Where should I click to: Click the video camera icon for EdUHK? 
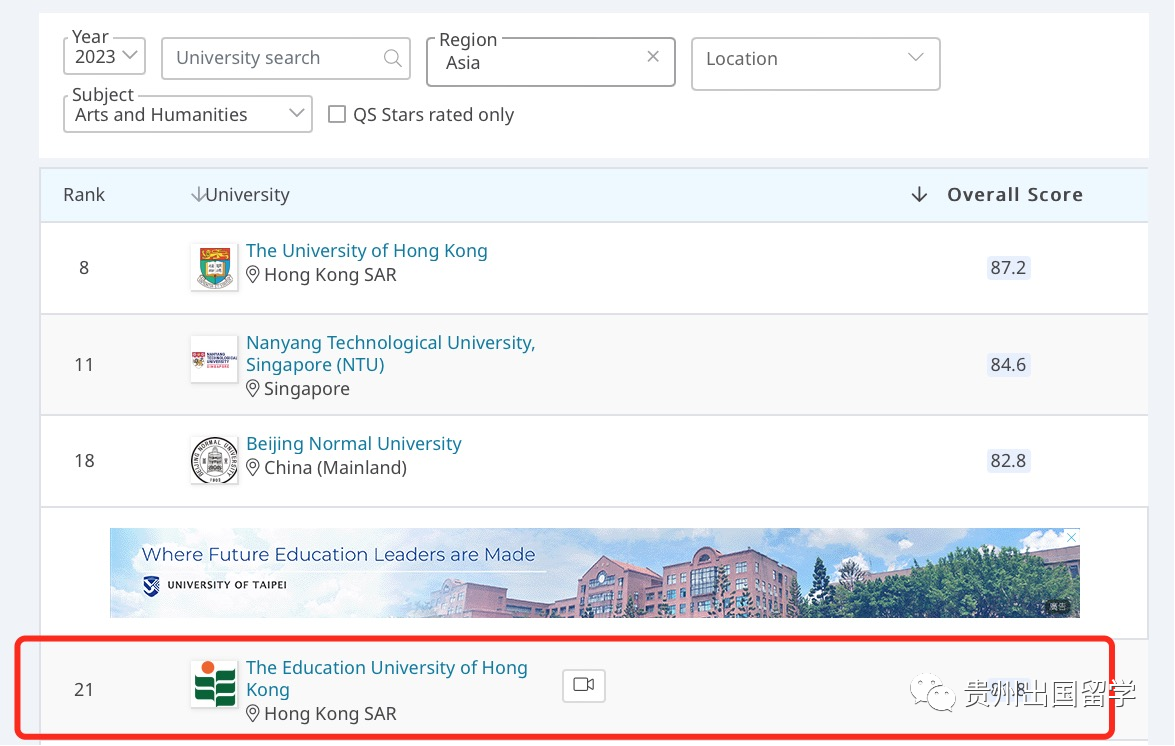[584, 685]
